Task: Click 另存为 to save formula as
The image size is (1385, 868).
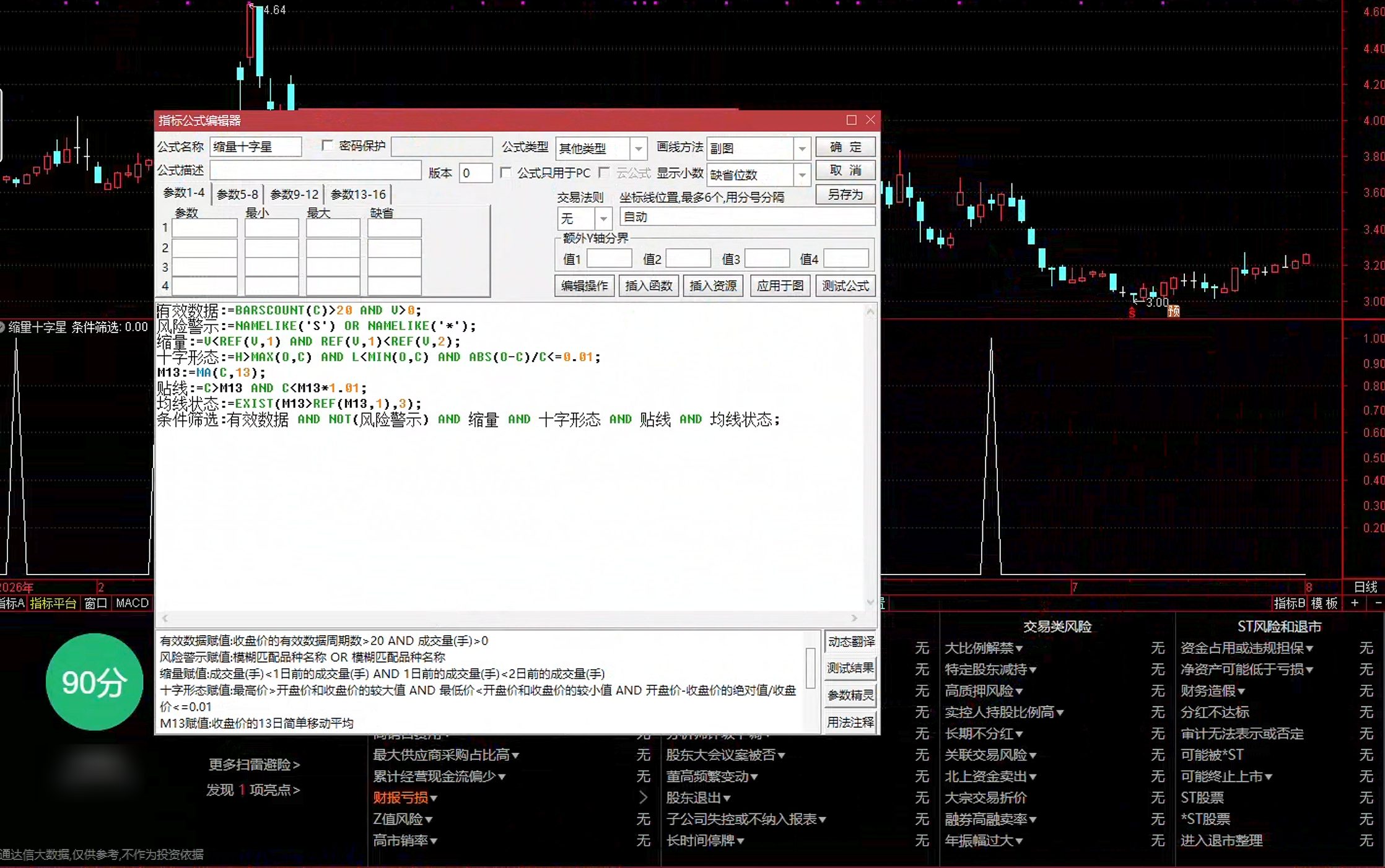Action: tap(845, 194)
